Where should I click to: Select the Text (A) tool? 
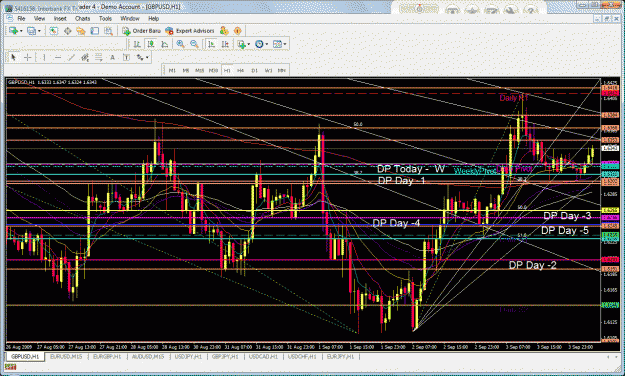pos(112,58)
